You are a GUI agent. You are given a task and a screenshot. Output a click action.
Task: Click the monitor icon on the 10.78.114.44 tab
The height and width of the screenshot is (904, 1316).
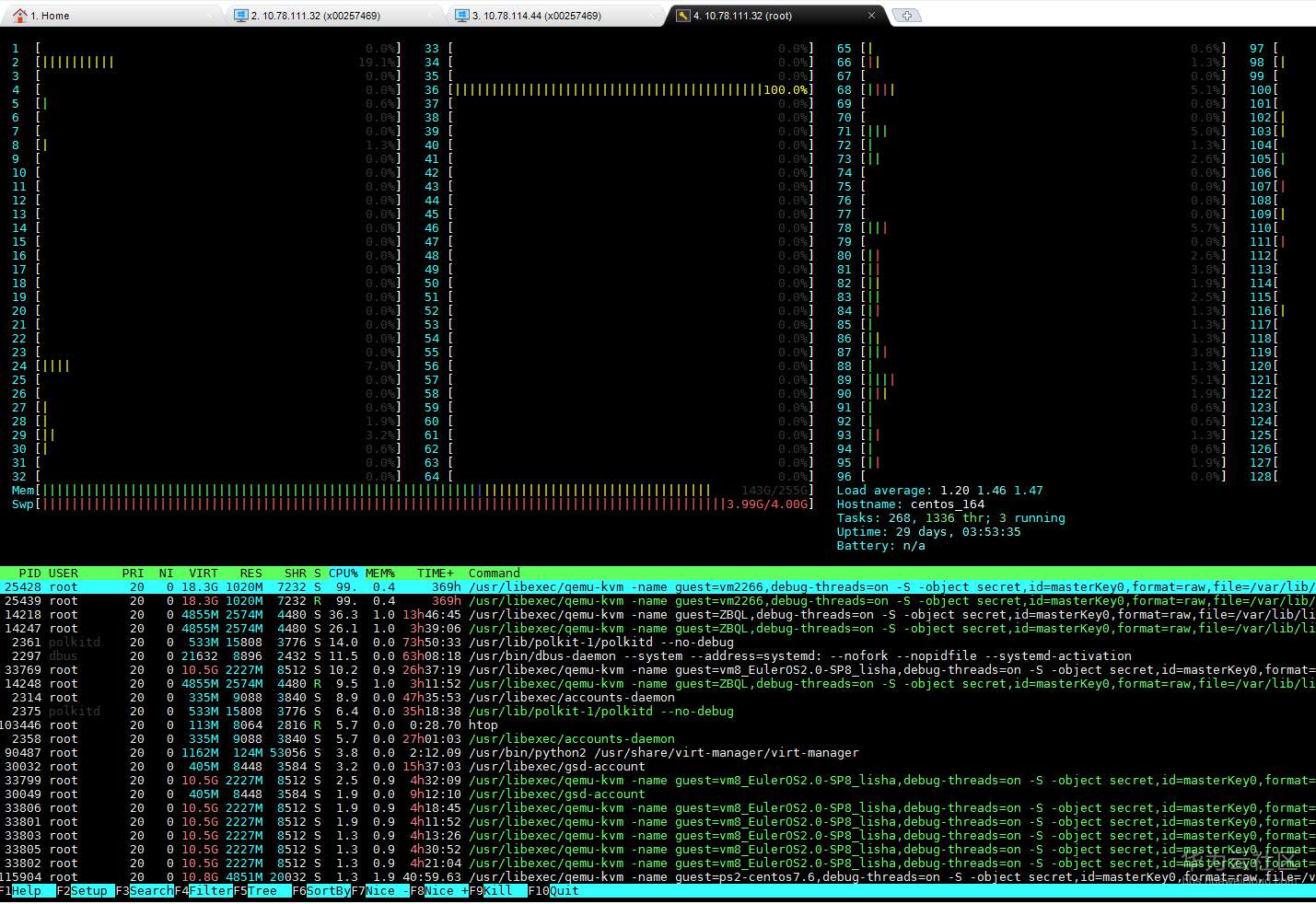coord(461,16)
